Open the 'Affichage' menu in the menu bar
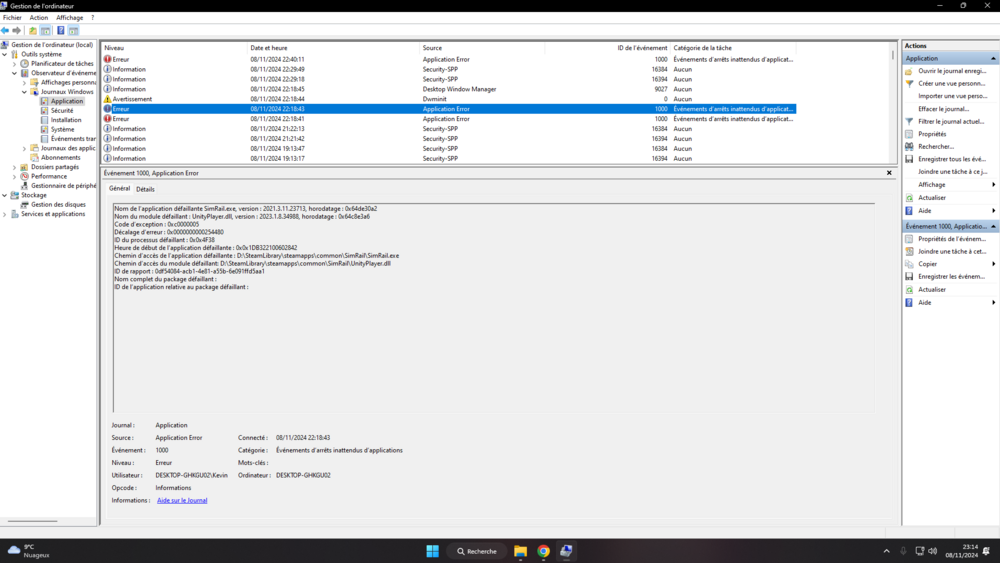The image size is (1000, 563). click(x=69, y=17)
